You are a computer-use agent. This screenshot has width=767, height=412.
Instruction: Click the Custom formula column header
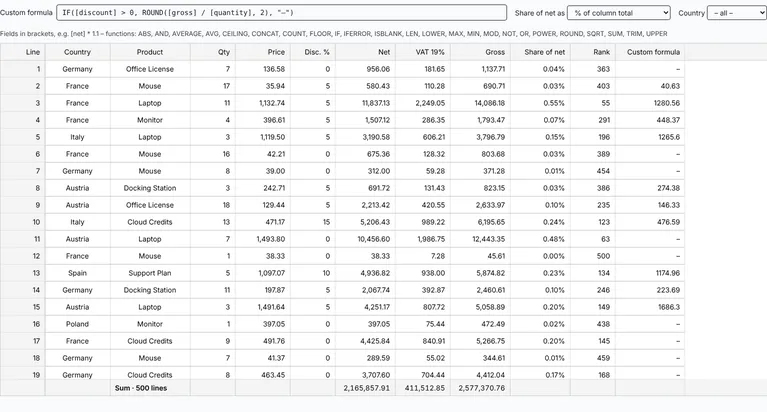click(x=650, y=52)
